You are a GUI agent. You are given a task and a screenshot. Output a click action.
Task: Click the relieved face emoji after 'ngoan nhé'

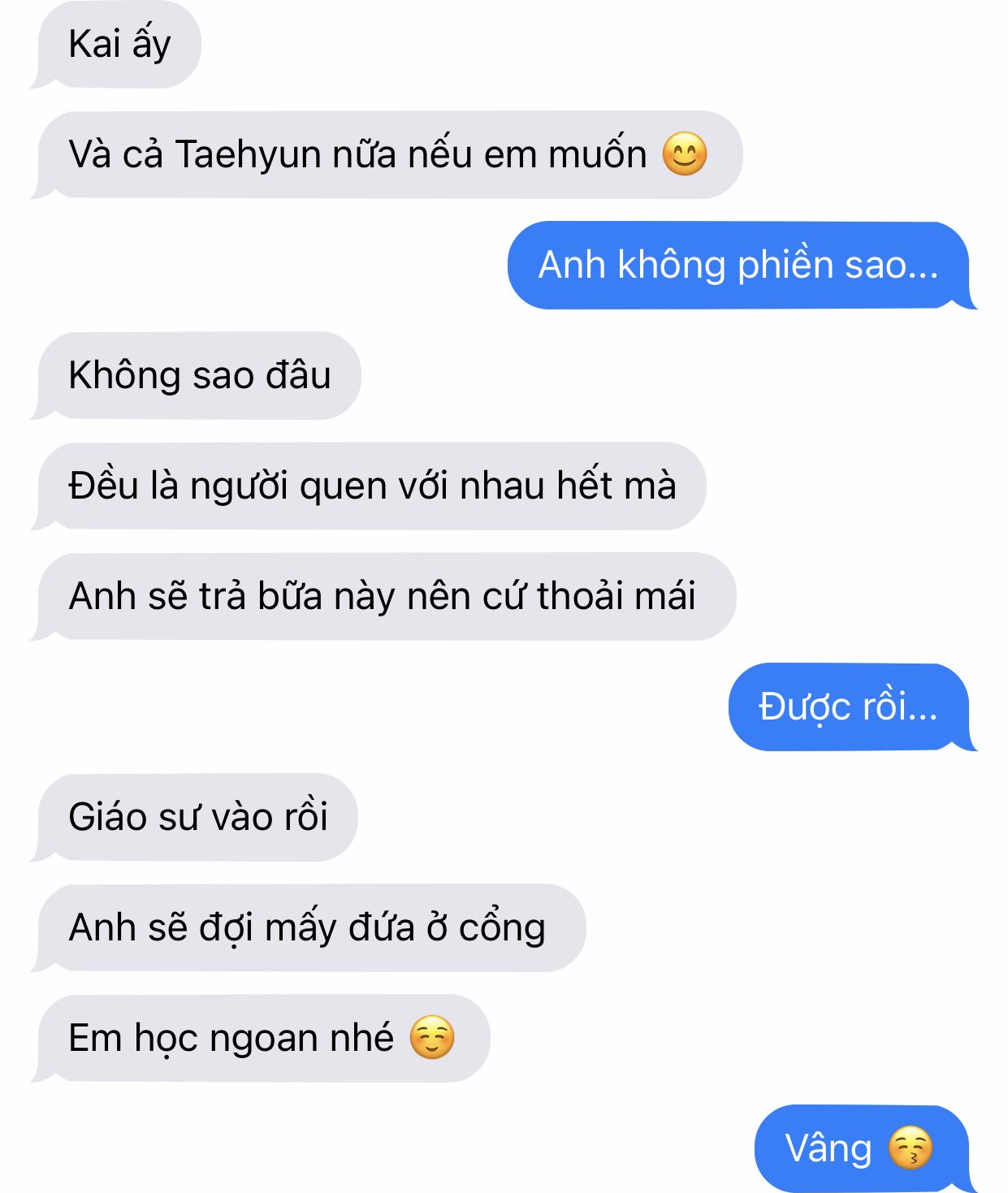432,1037
